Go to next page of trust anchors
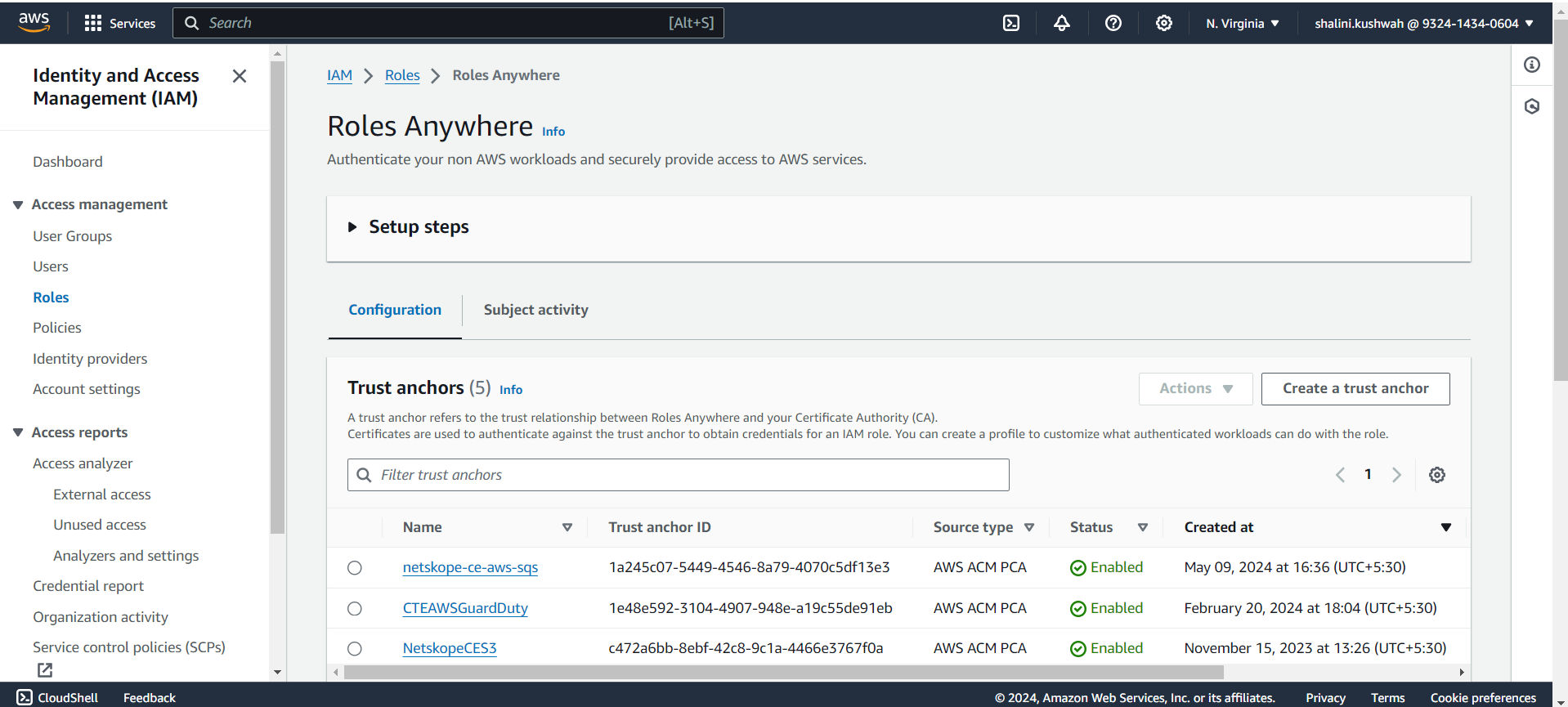Viewport: 1568px width, 707px height. [x=1396, y=475]
